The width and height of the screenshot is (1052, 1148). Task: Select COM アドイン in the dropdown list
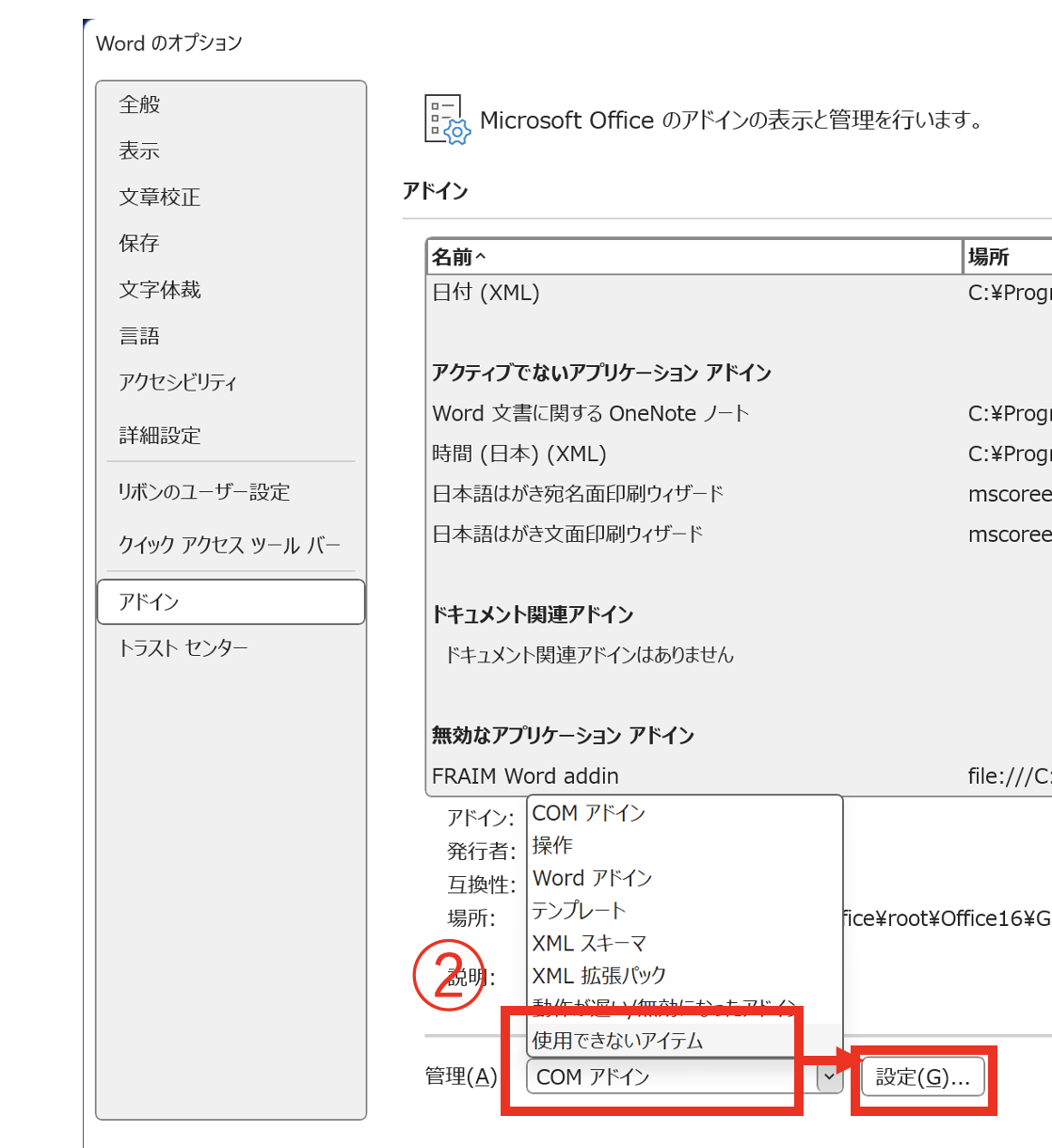tap(589, 813)
